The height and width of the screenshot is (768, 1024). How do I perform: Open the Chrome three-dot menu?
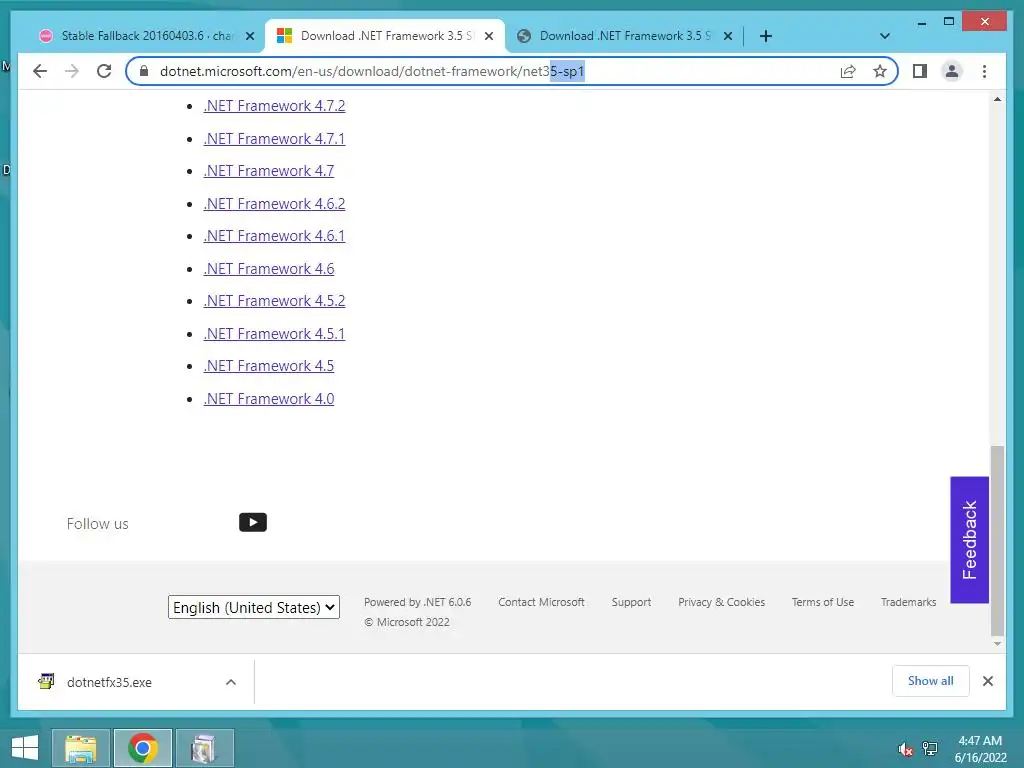(984, 71)
